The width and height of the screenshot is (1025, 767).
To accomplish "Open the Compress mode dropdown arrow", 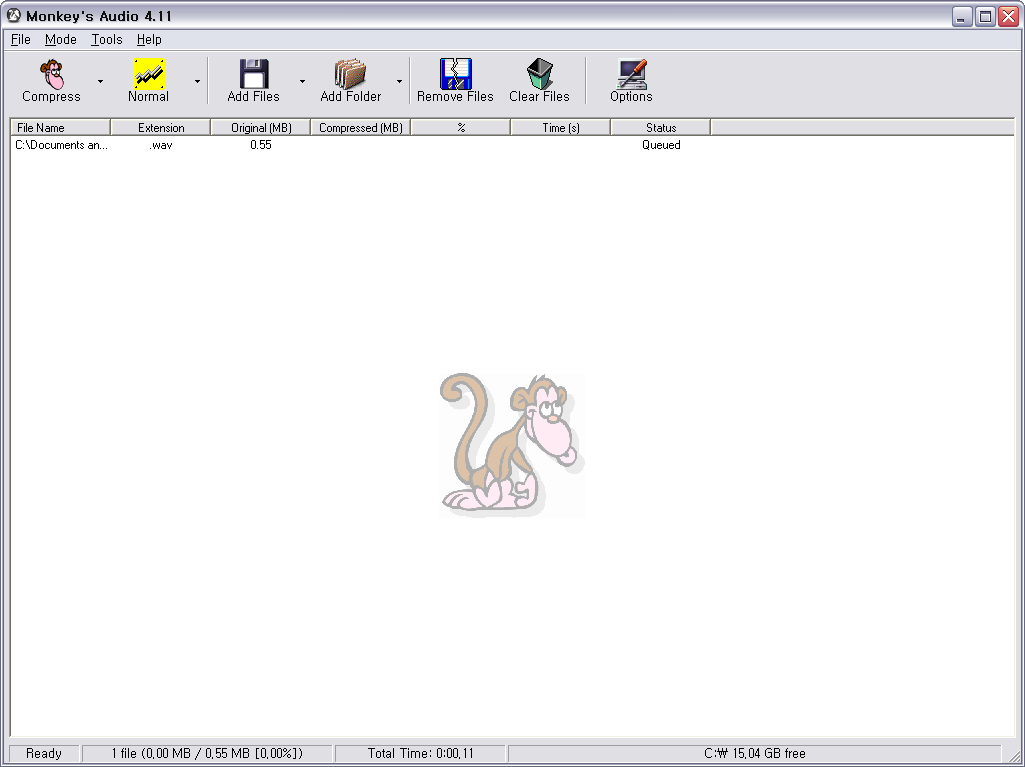I will pyautogui.click(x=100, y=81).
